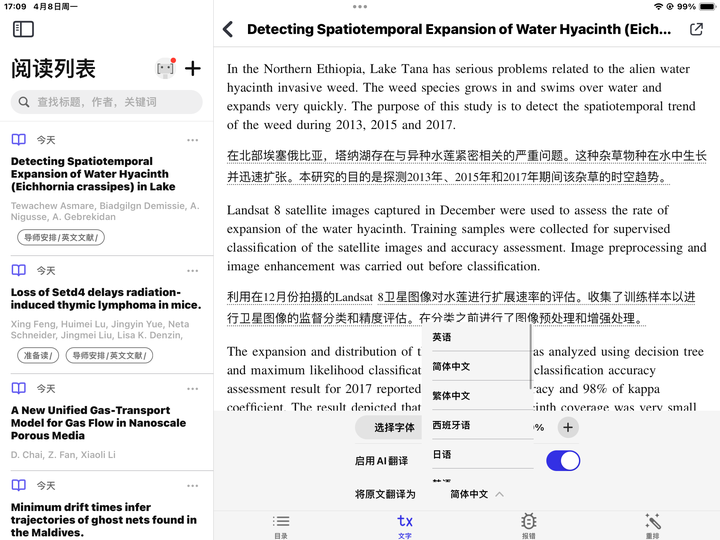Image resolution: width=720 pixels, height=540 pixels.
Task: Click the Chinese translation beginning 在北部埃塞俄比亚
Action: pos(467,166)
